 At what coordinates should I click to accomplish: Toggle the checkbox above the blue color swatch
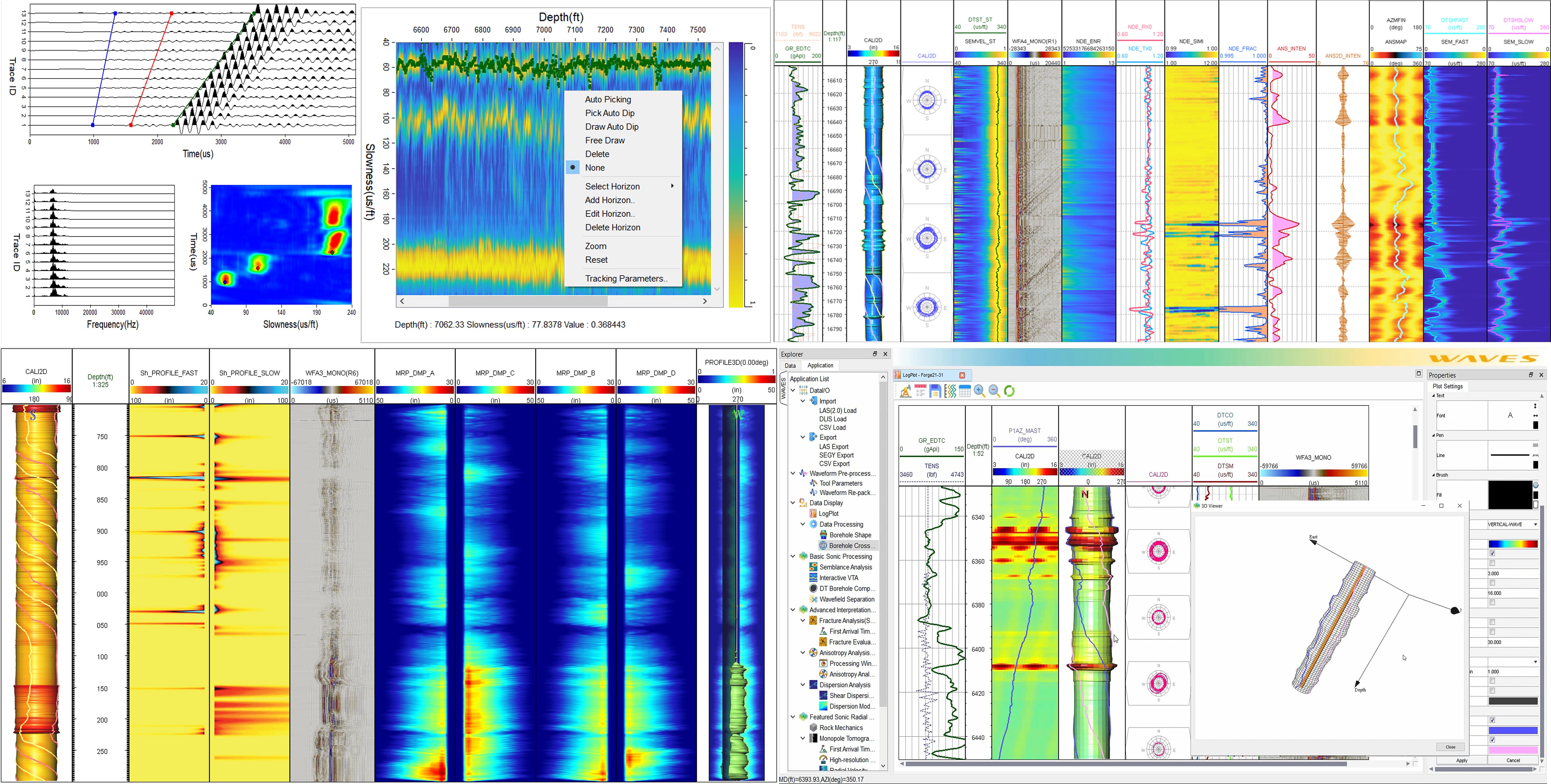[1492, 720]
